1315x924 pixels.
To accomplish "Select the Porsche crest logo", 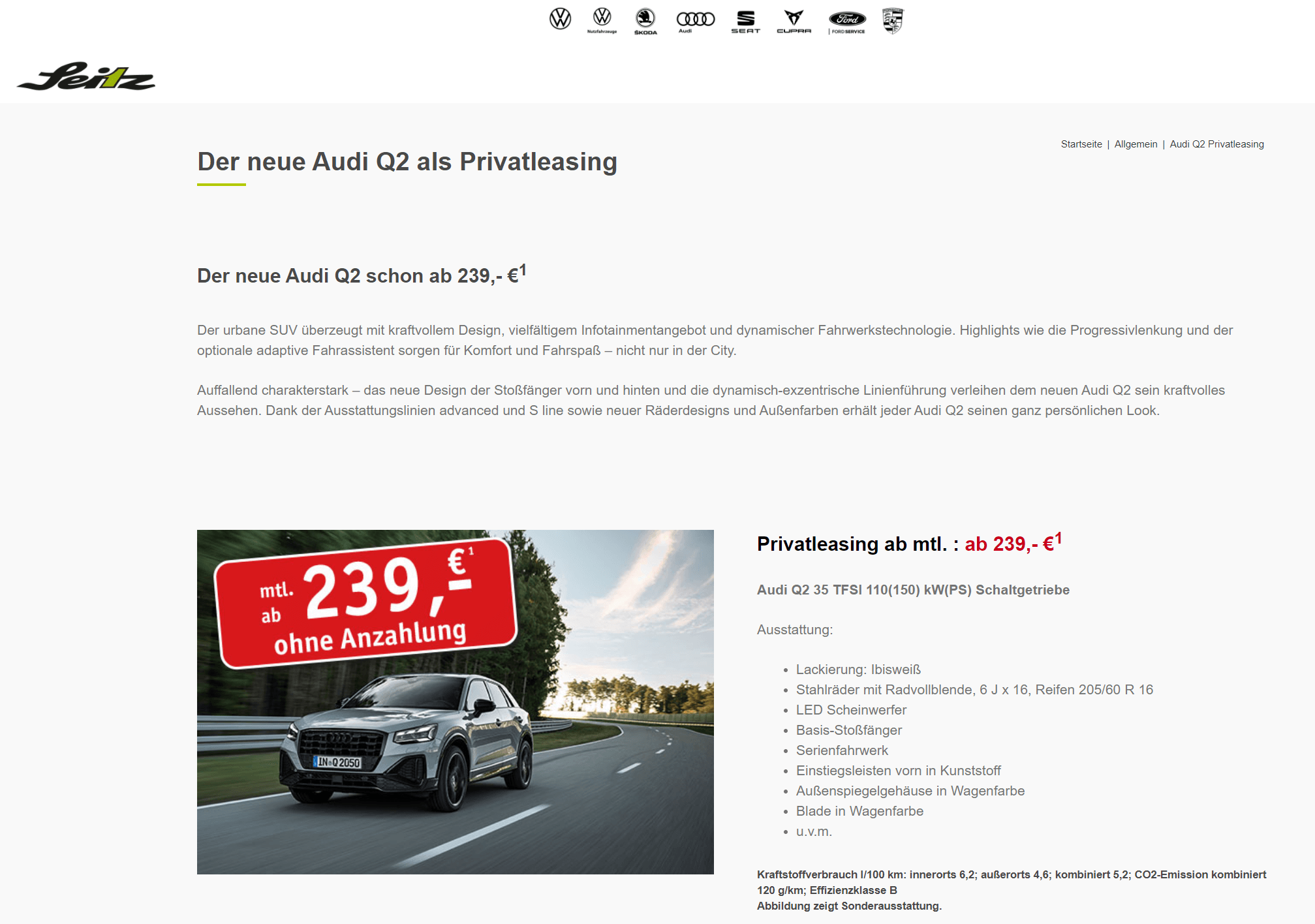I will tap(892, 20).
